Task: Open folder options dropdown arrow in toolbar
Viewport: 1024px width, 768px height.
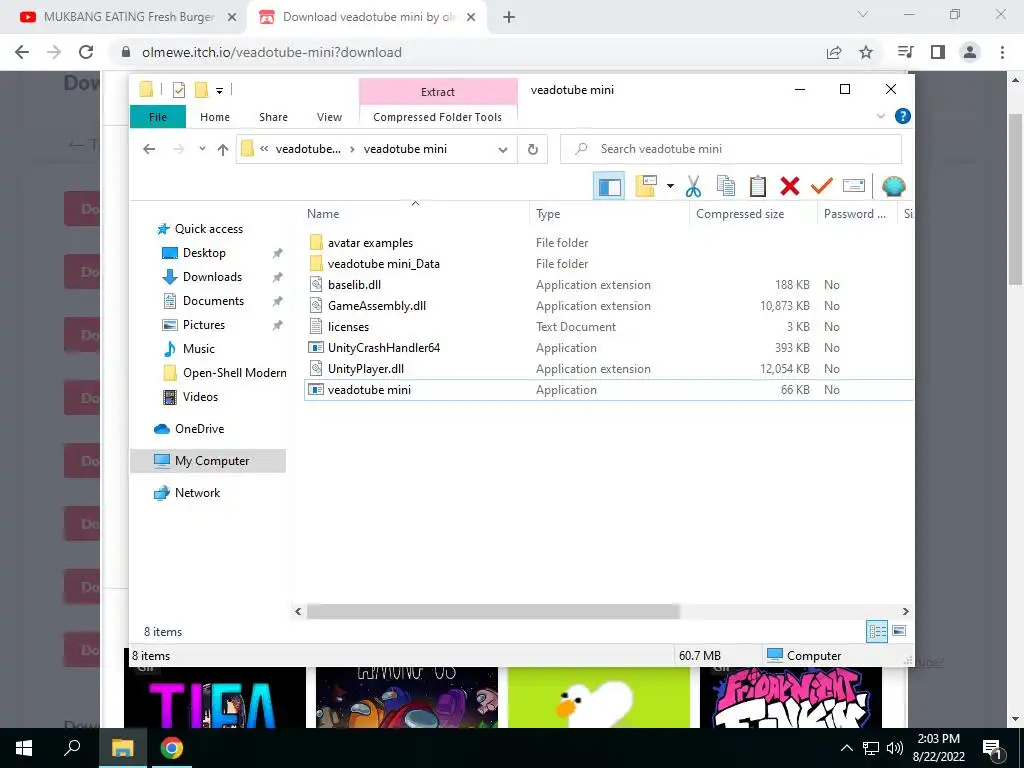Action: [x=670, y=187]
